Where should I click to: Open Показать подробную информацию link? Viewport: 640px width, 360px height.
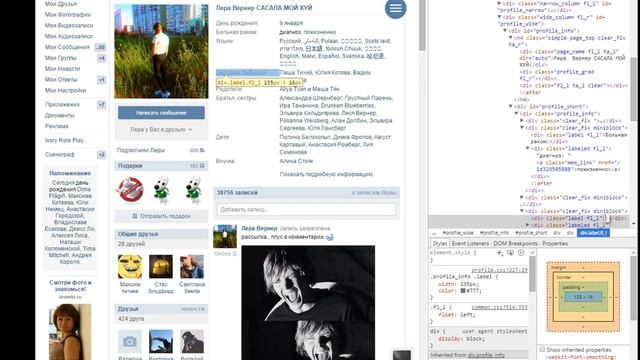click(x=326, y=174)
